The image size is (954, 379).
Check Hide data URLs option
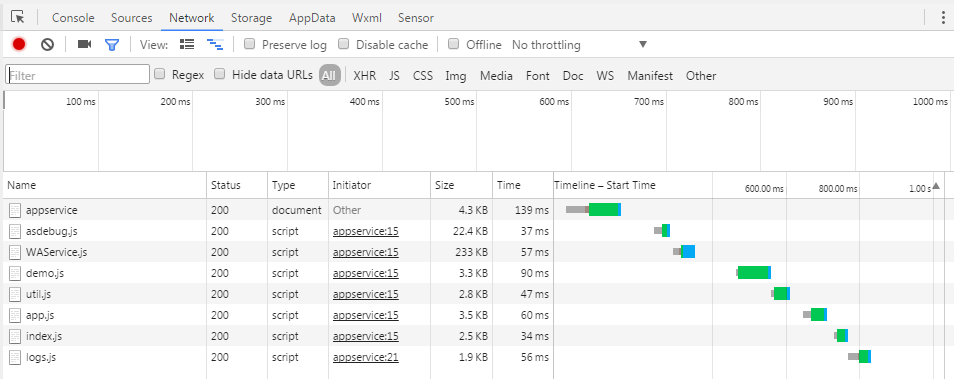coord(220,74)
